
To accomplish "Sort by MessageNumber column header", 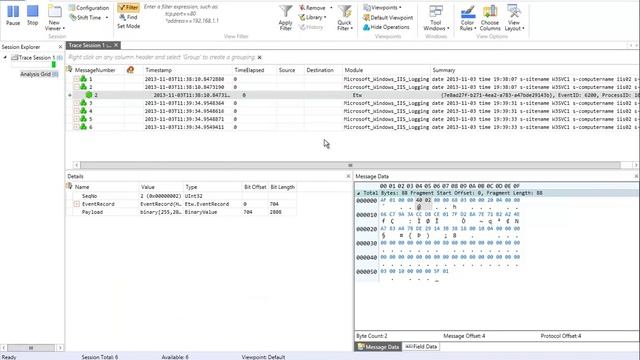I will point(95,70).
